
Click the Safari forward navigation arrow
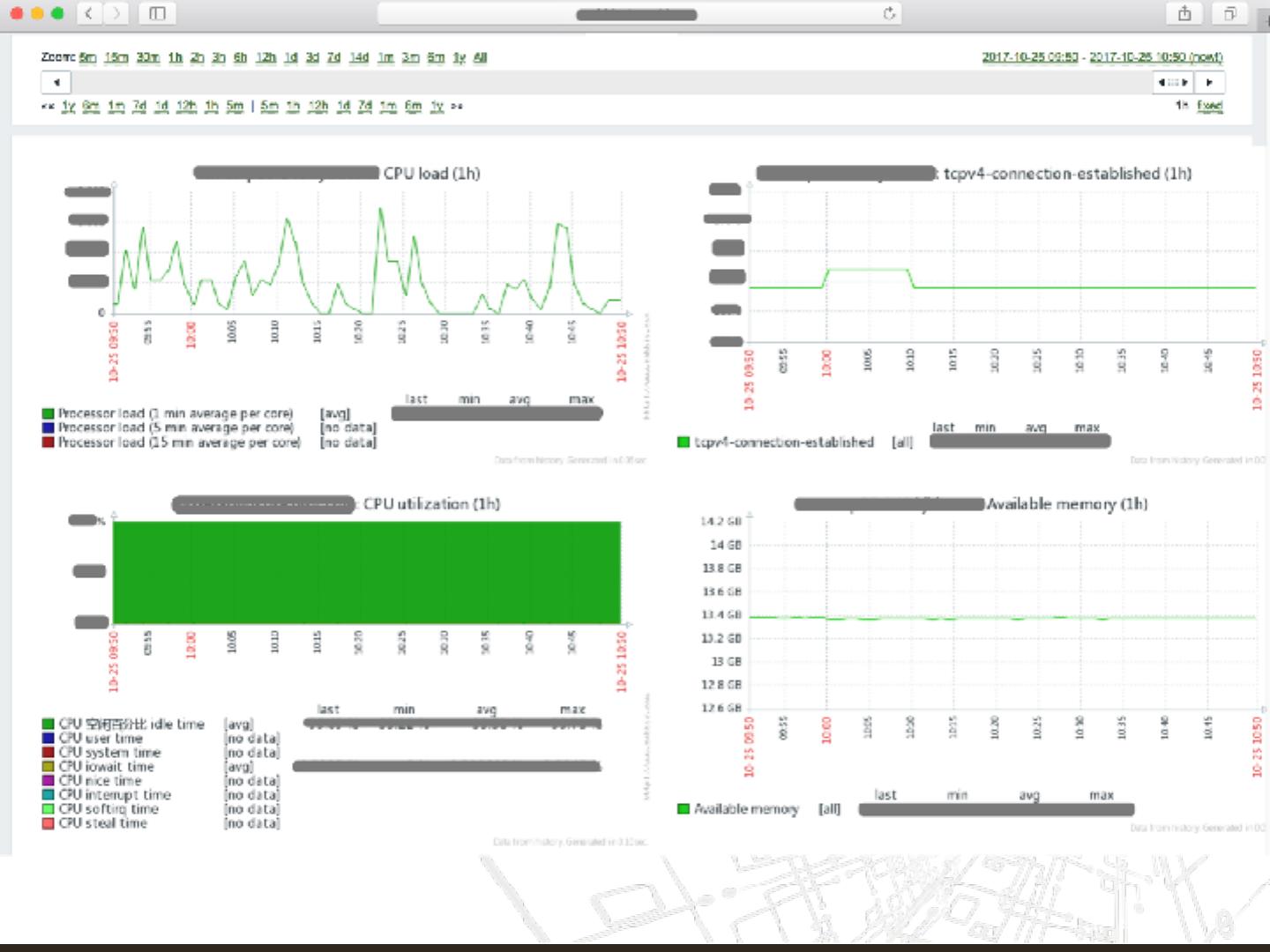click(116, 13)
